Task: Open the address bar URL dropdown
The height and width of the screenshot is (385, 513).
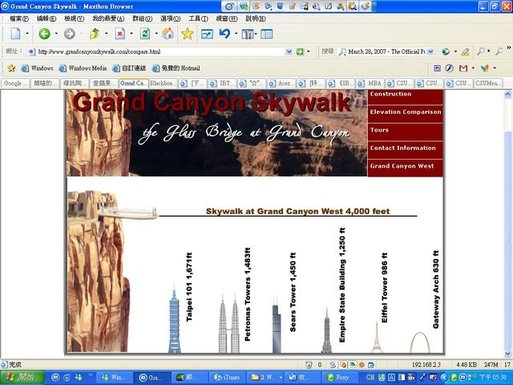Action: tap(289, 52)
